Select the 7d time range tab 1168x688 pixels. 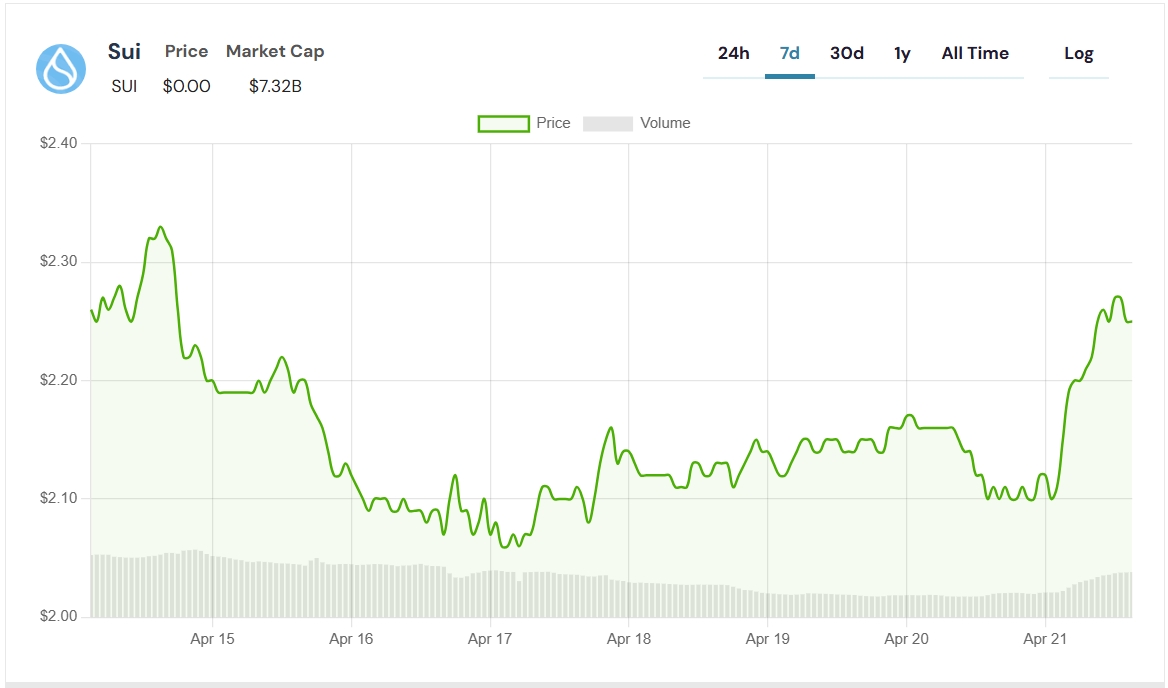[790, 54]
